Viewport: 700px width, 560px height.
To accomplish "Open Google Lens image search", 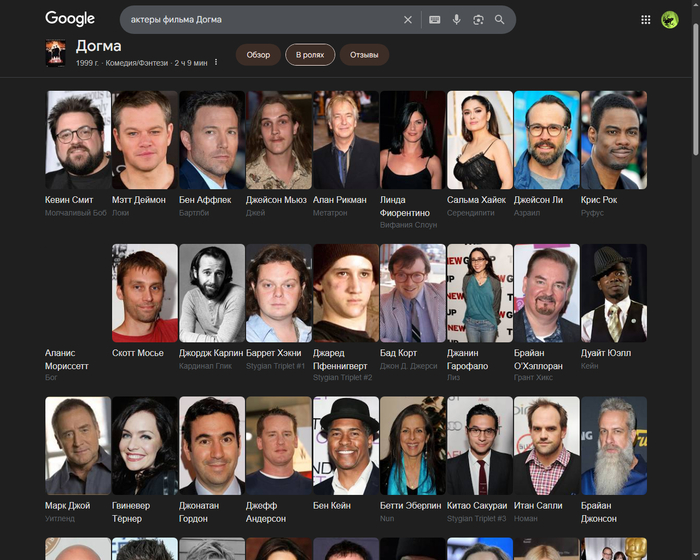I will tap(478, 19).
